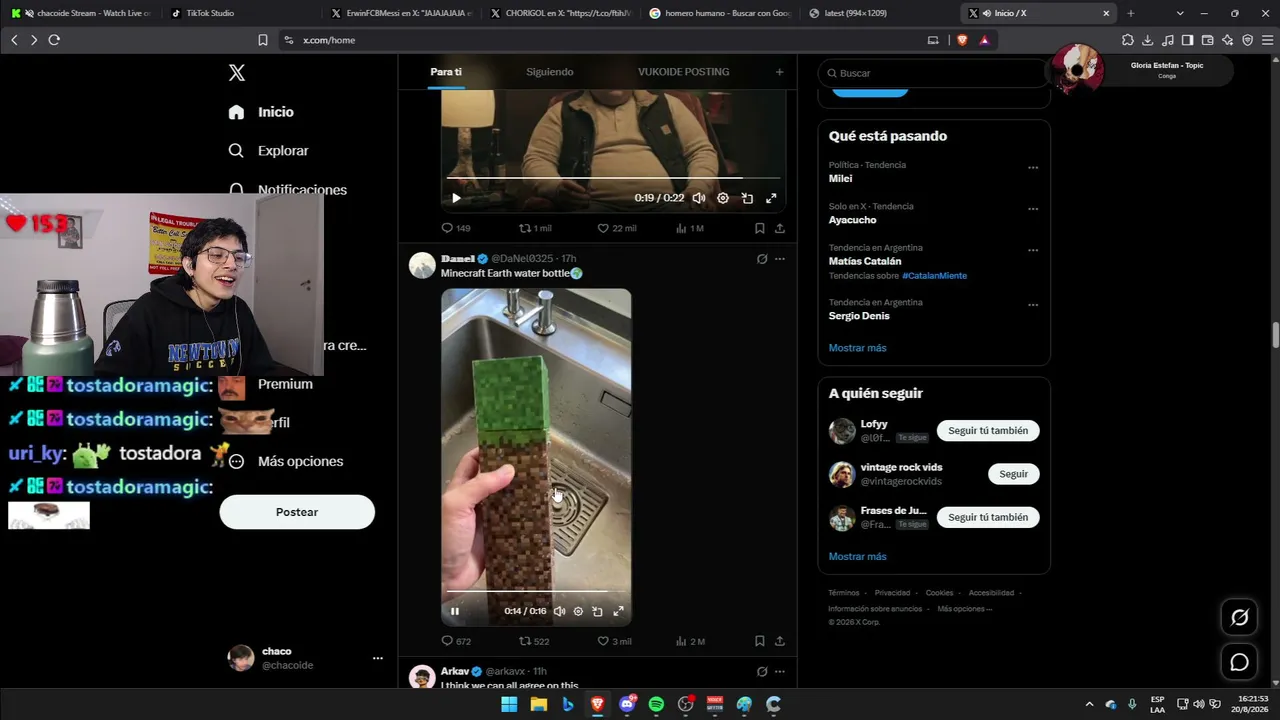Viewport: 1280px width, 720px height.
Task: Reply to the Minecraft water bottle post
Action: 456,641
